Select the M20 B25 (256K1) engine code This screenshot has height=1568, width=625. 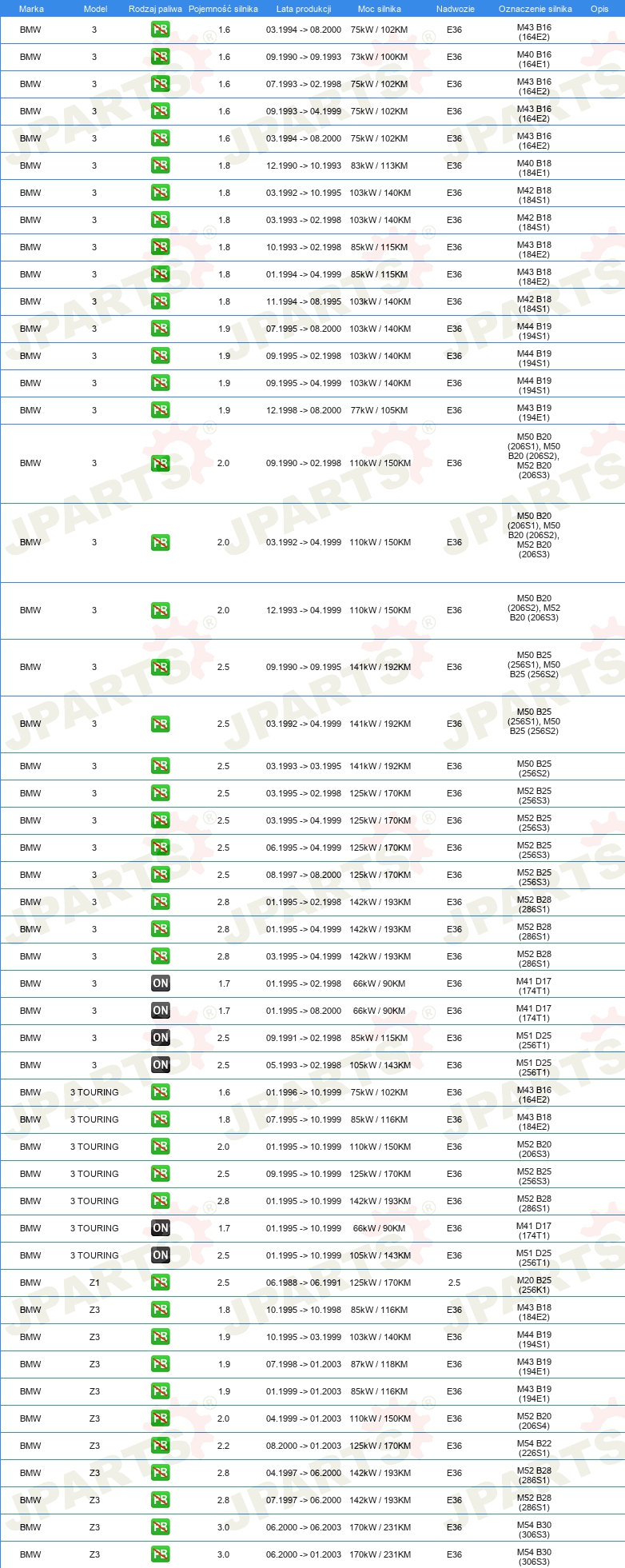point(534,1285)
